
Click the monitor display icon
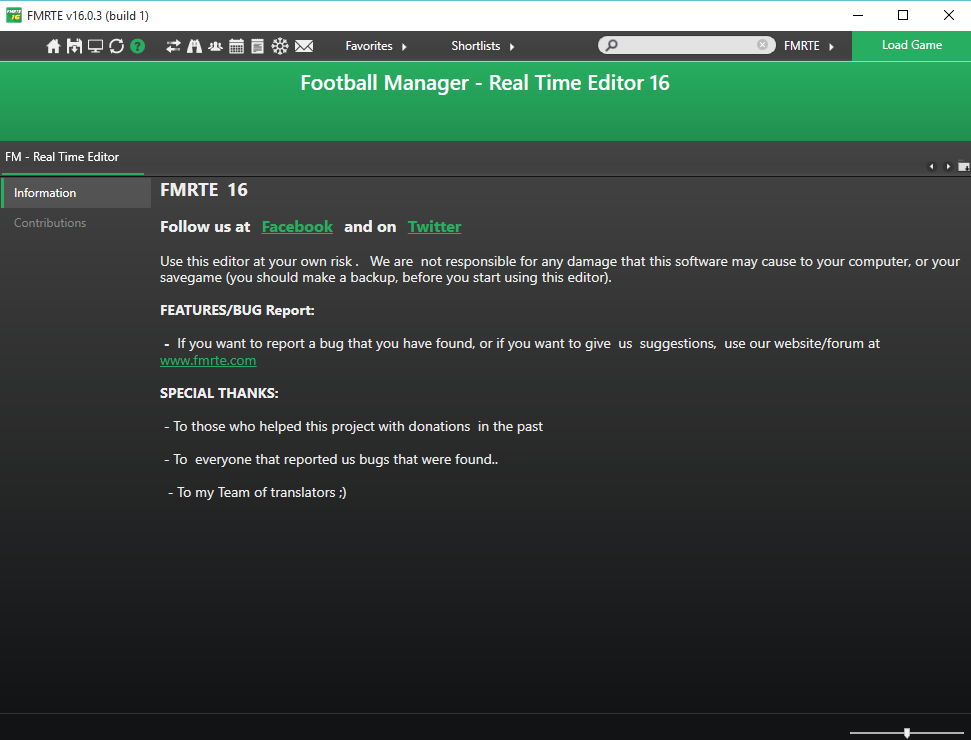pyautogui.click(x=96, y=46)
